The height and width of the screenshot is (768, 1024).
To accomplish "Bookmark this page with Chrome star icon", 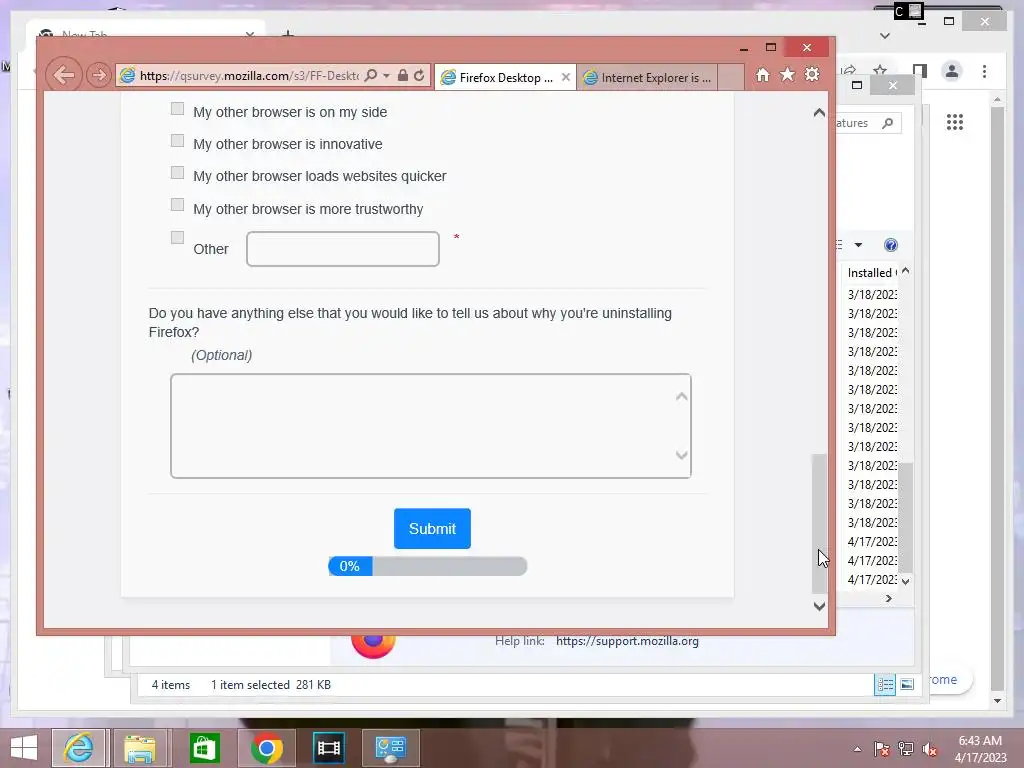I will pos(880,70).
